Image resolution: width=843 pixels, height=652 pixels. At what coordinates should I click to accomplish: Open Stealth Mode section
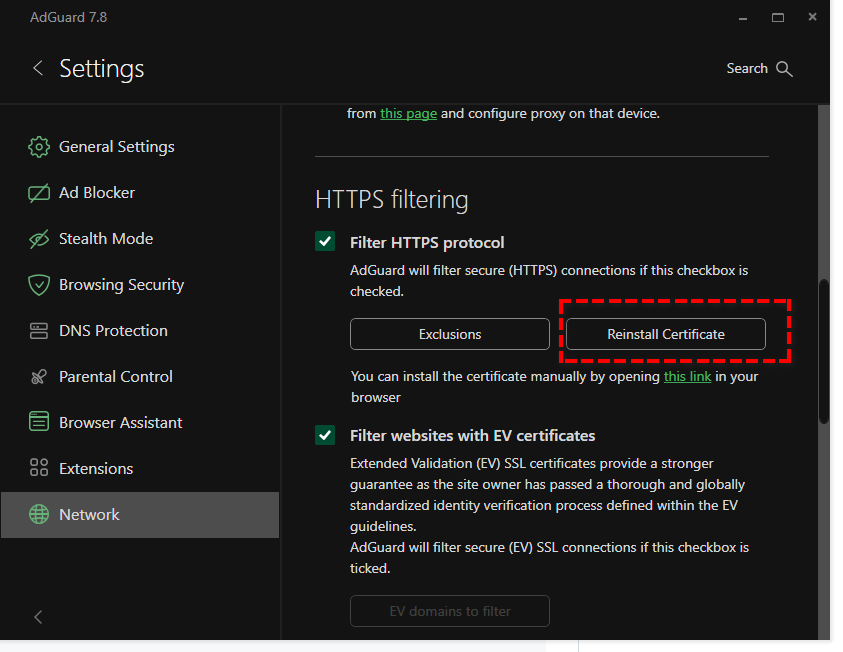(140, 239)
